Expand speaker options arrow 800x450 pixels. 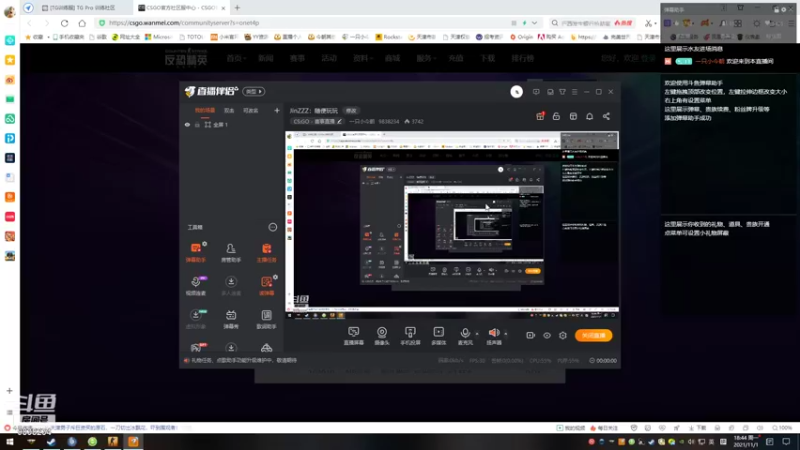506,334
